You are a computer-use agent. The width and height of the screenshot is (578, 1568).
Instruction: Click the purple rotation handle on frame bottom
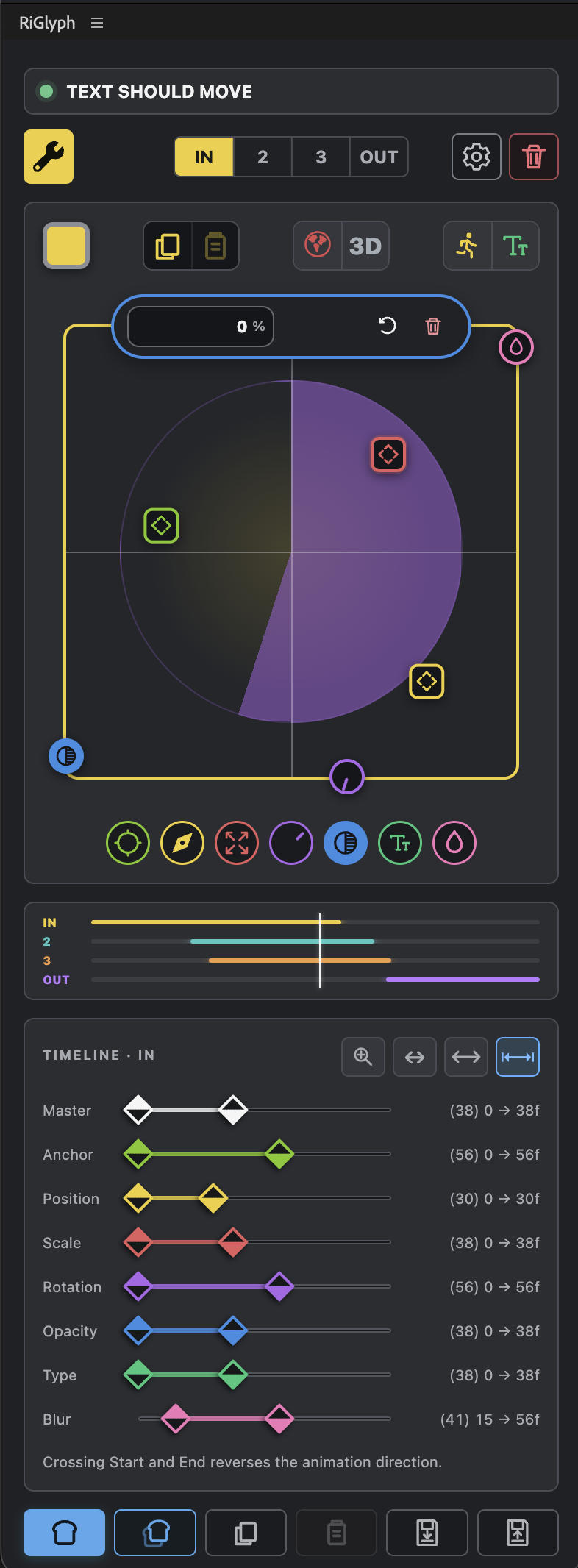[347, 777]
